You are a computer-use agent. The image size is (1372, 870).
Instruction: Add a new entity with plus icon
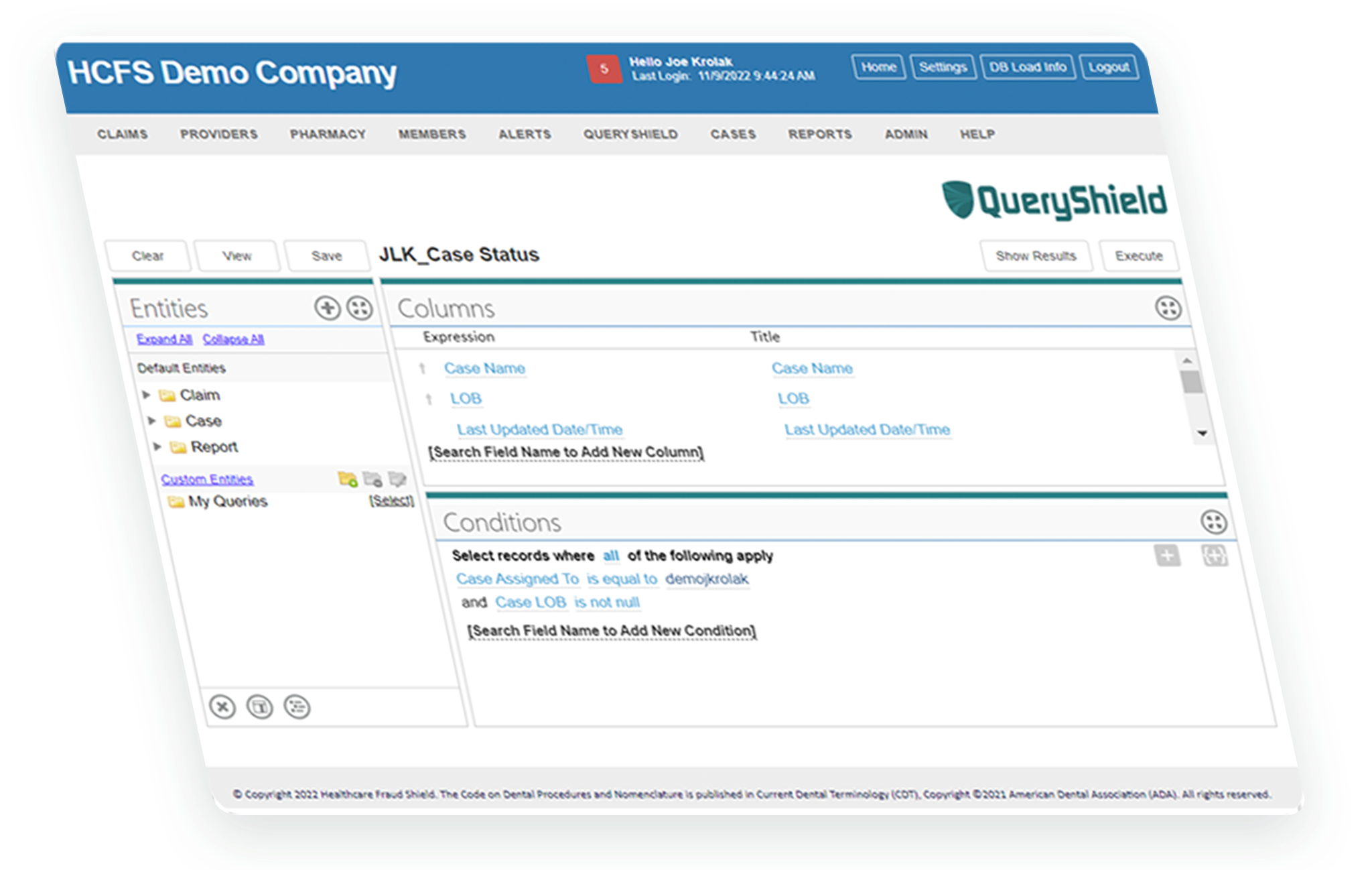tap(328, 308)
